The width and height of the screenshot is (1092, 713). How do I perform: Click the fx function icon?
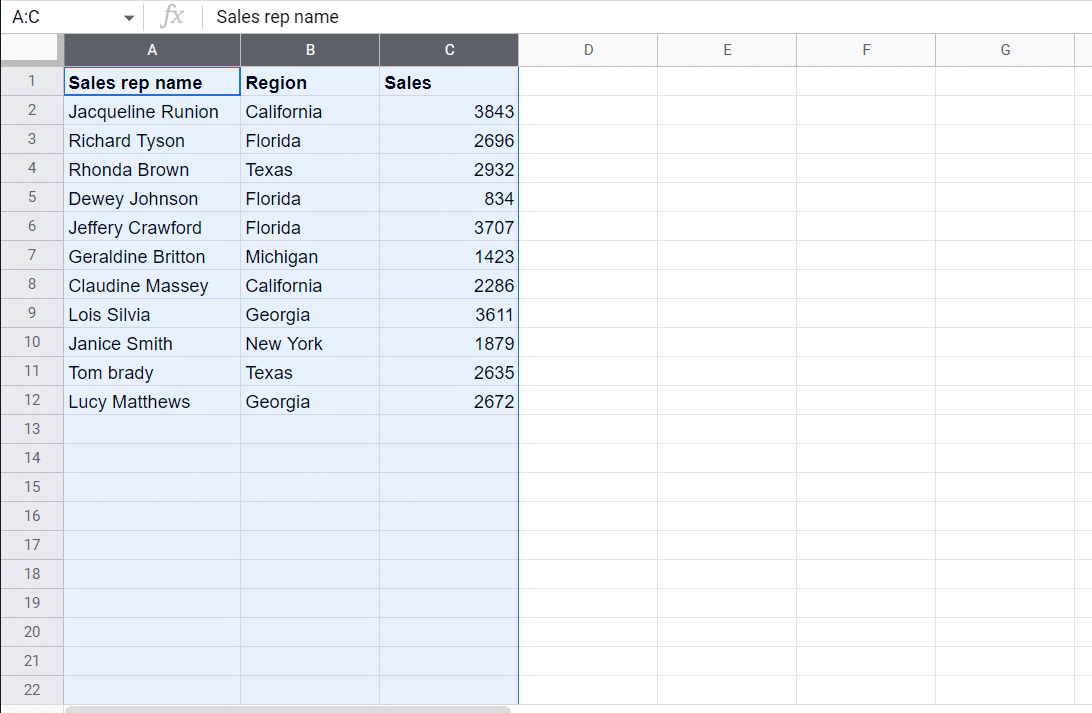(173, 17)
